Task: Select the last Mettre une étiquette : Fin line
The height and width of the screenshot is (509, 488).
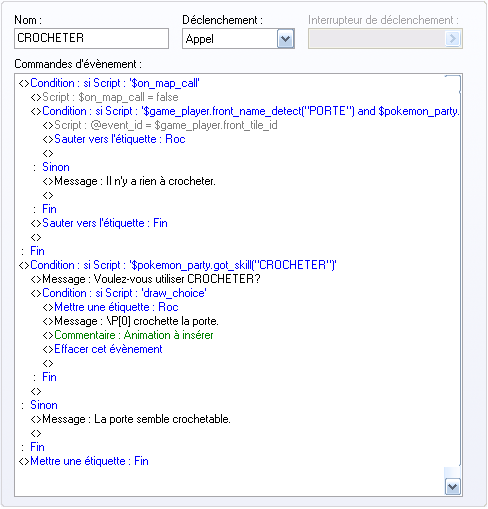Action: pyautogui.click(x=84, y=461)
